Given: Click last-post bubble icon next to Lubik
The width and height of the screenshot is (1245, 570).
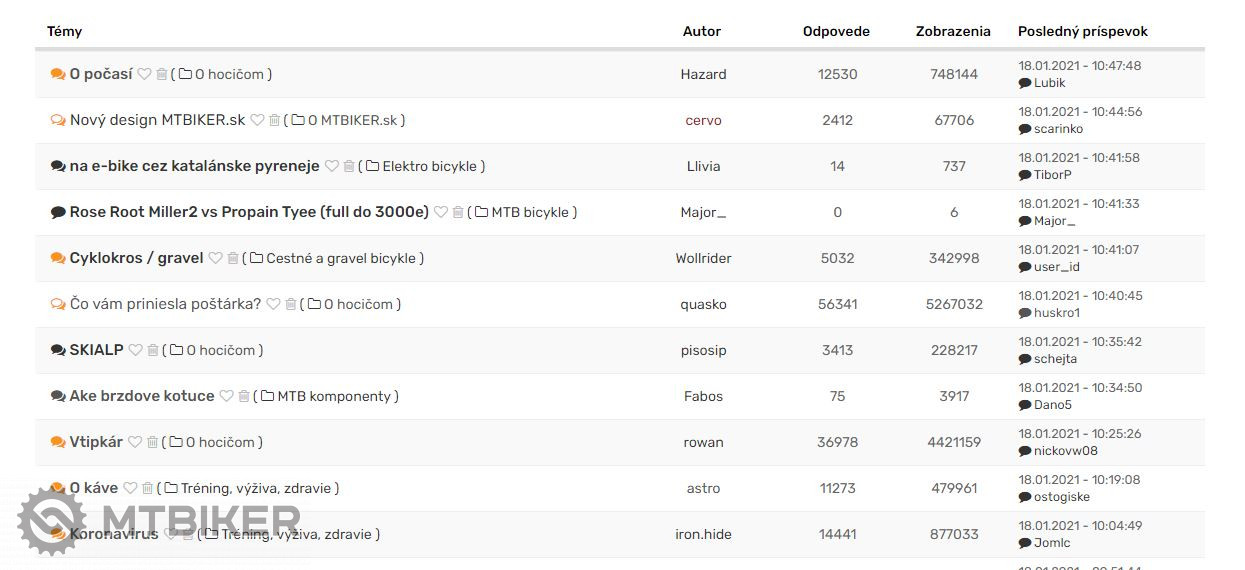Looking at the screenshot, I should click(1025, 83).
